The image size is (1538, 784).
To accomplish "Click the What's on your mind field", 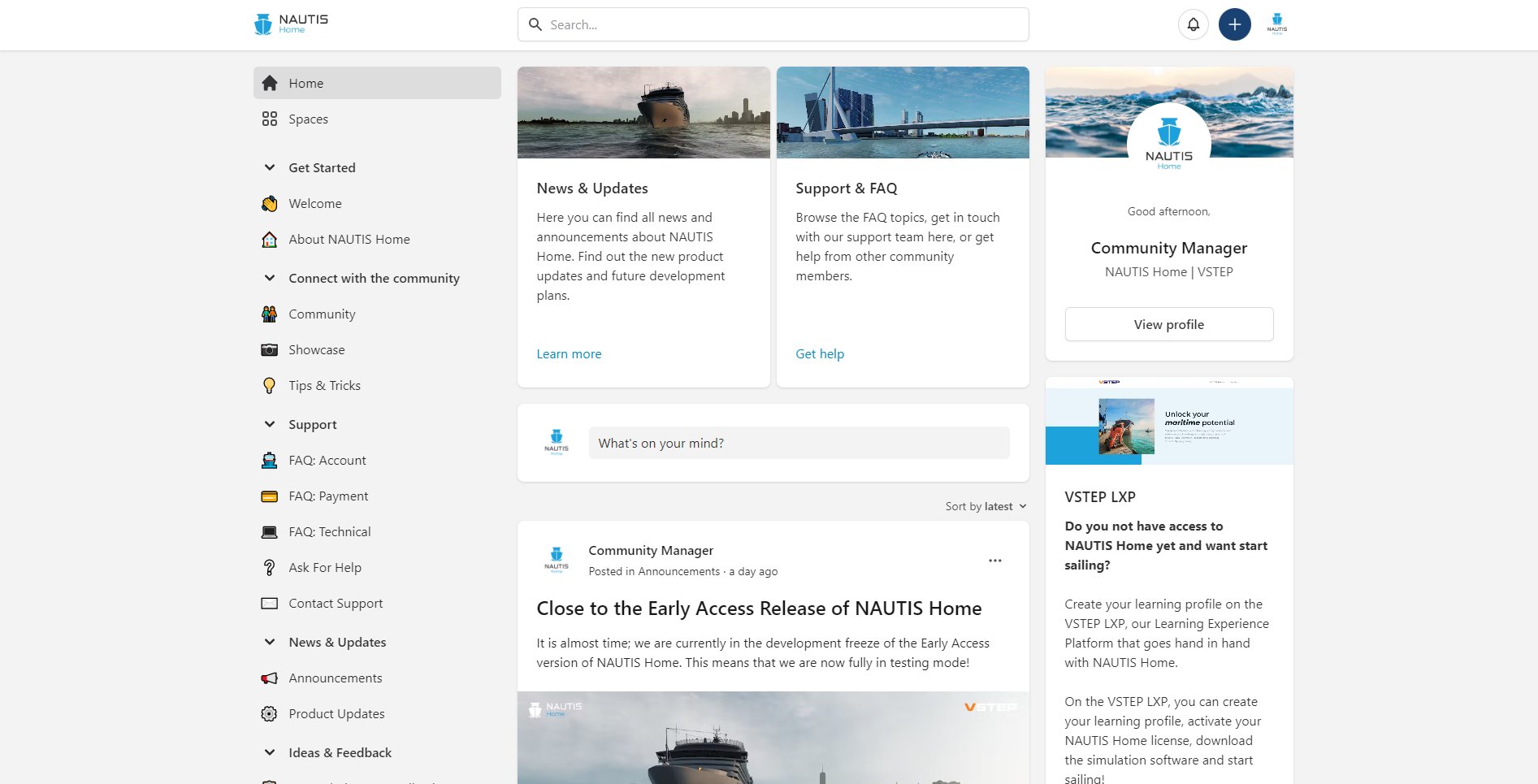I will pos(799,443).
